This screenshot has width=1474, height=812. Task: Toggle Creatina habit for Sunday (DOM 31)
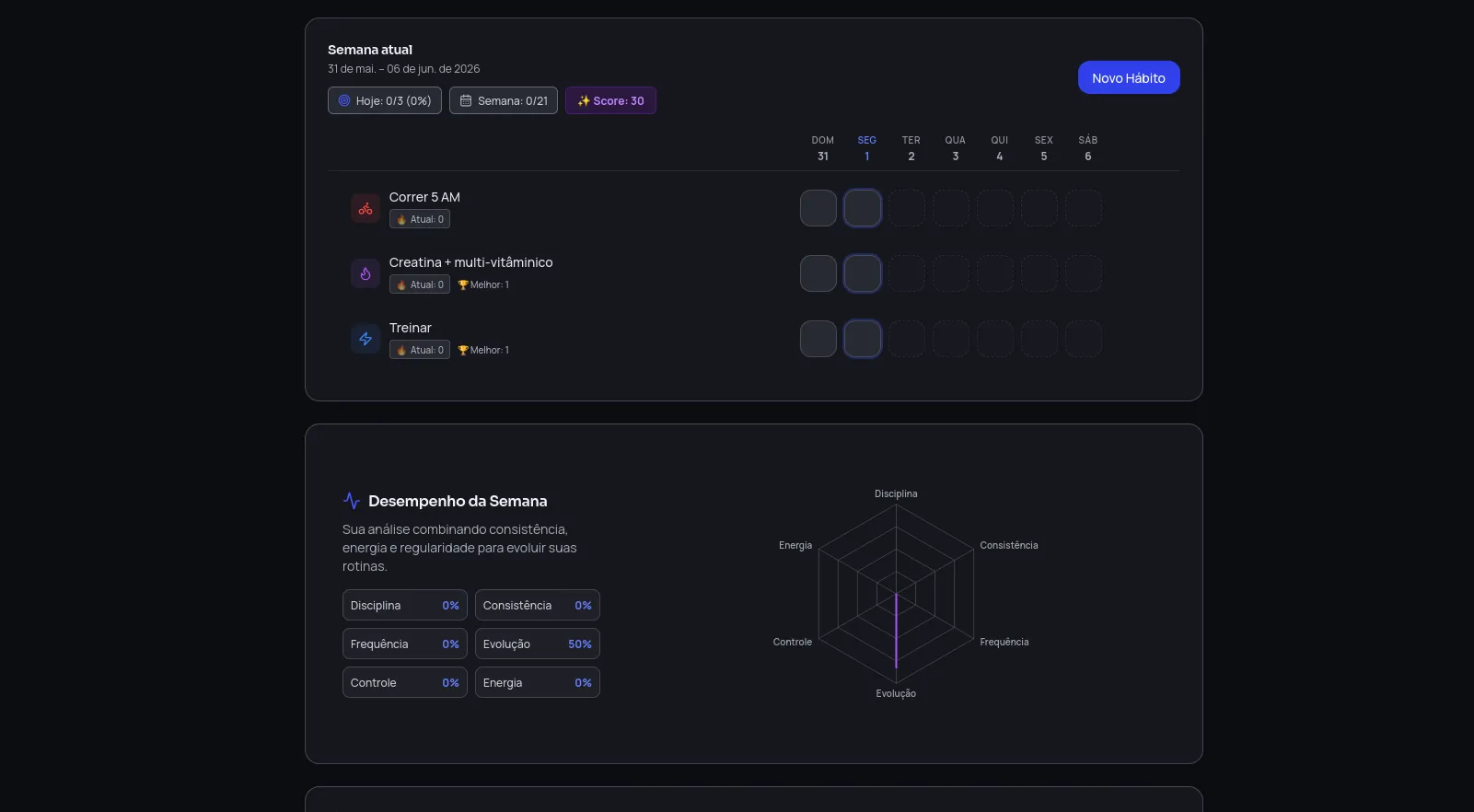818,273
